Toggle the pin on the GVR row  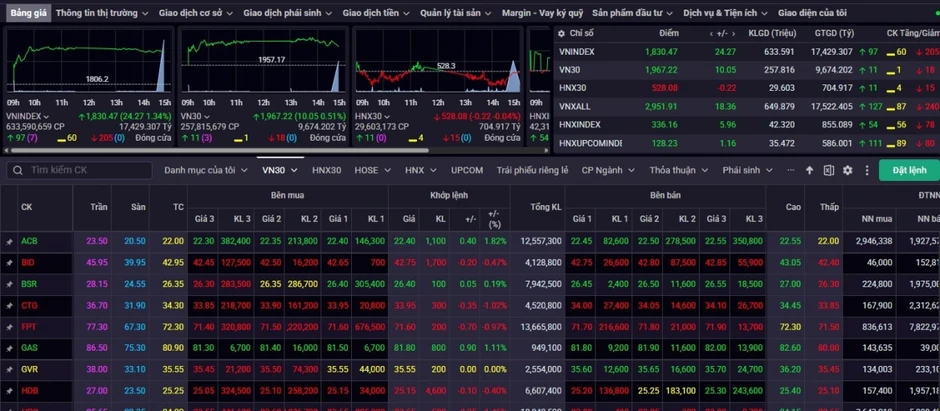[x=9, y=370]
